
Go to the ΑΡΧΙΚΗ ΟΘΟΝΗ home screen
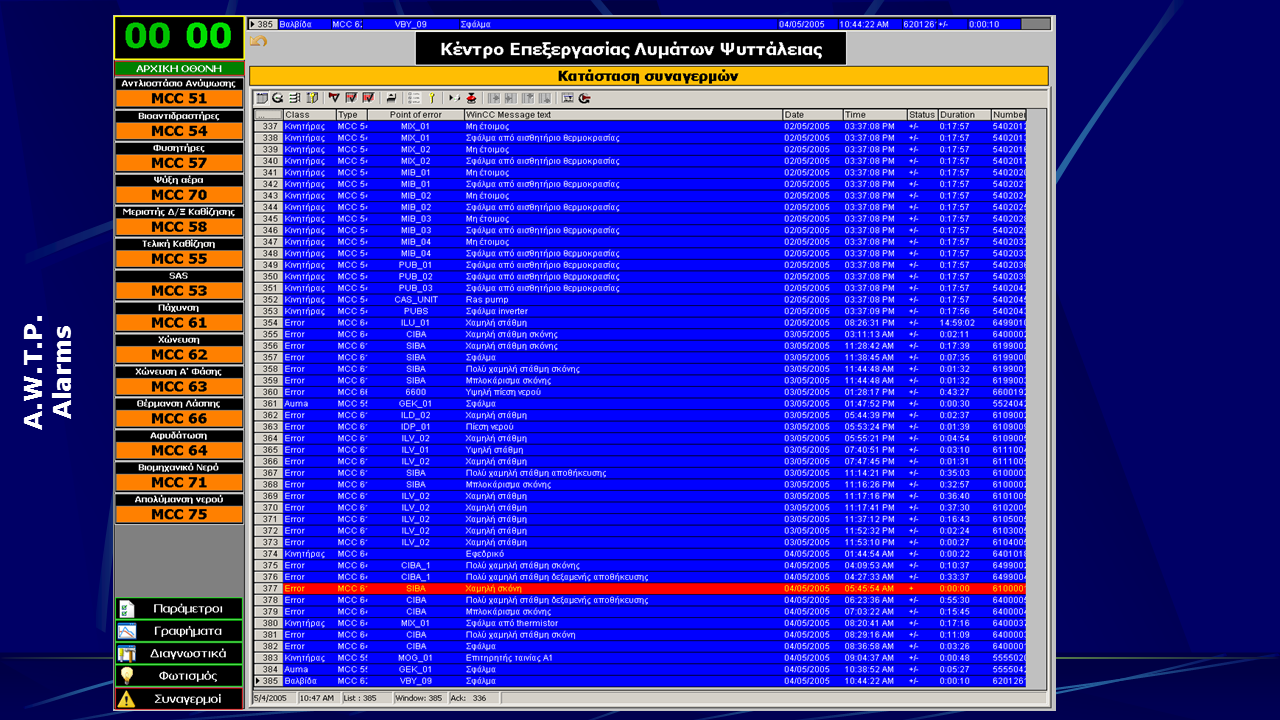click(179, 68)
